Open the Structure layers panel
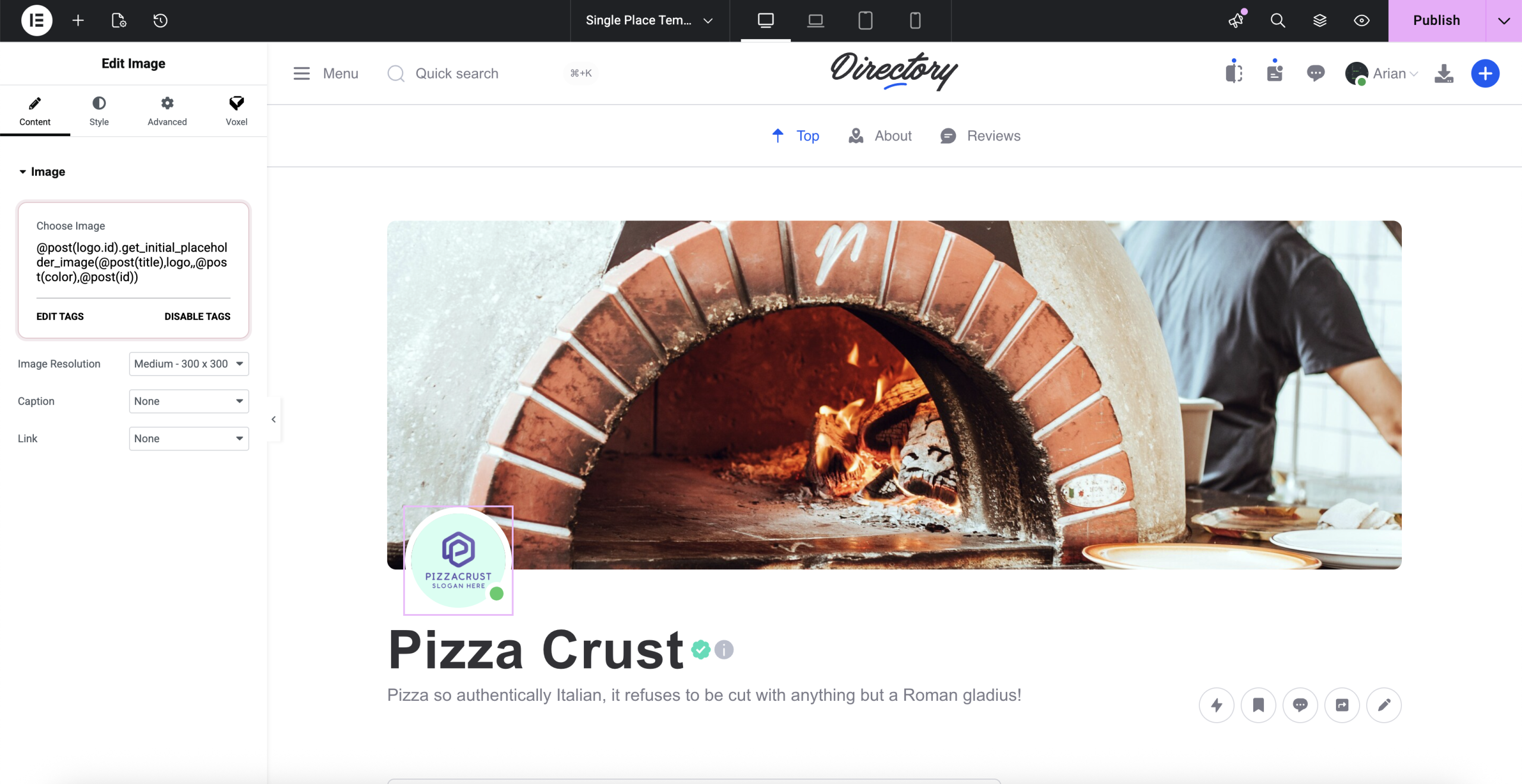Image resolution: width=1522 pixels, height=784 pixels. (x=1320, y=20)
